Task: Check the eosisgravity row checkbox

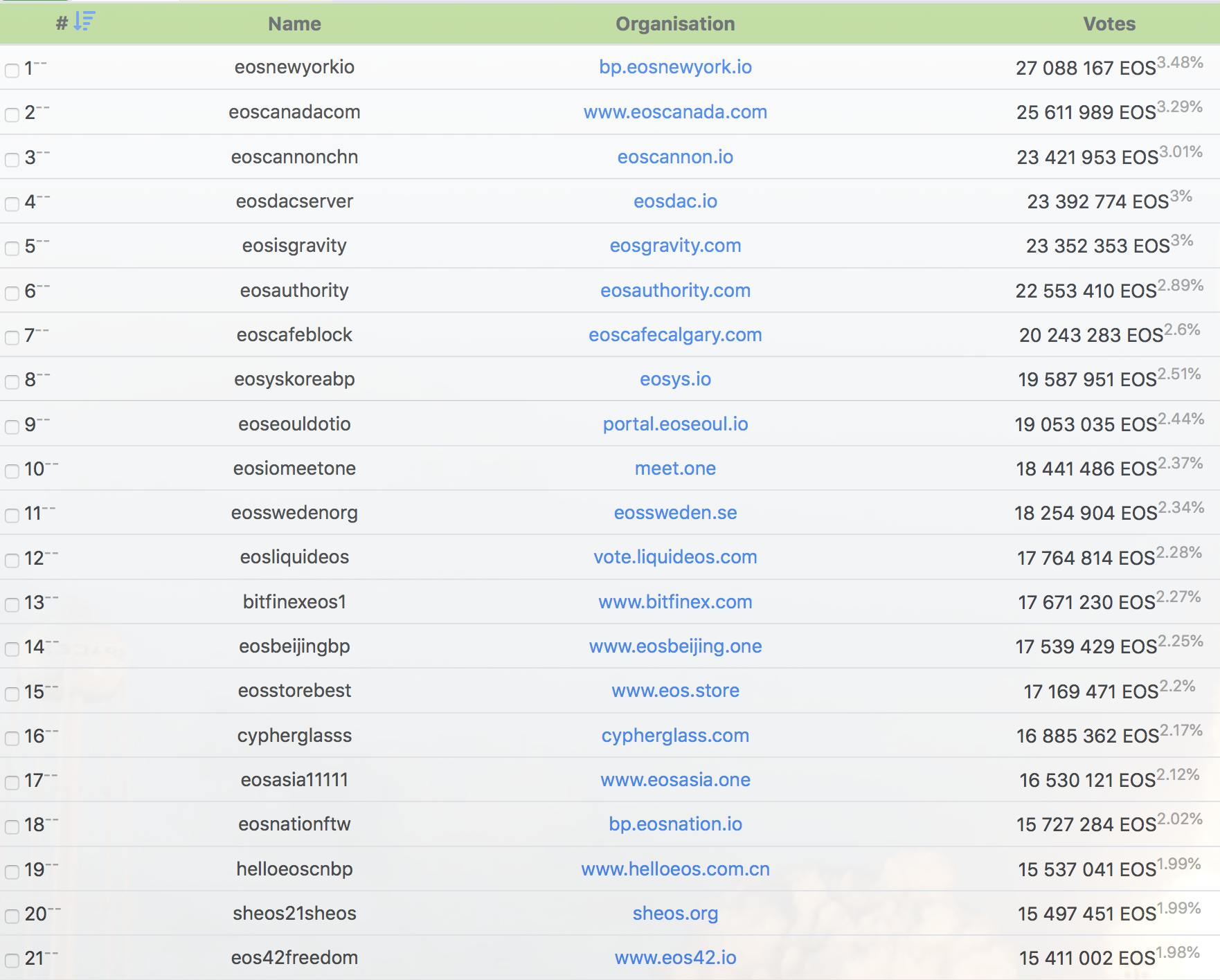Action: point(12,248)
